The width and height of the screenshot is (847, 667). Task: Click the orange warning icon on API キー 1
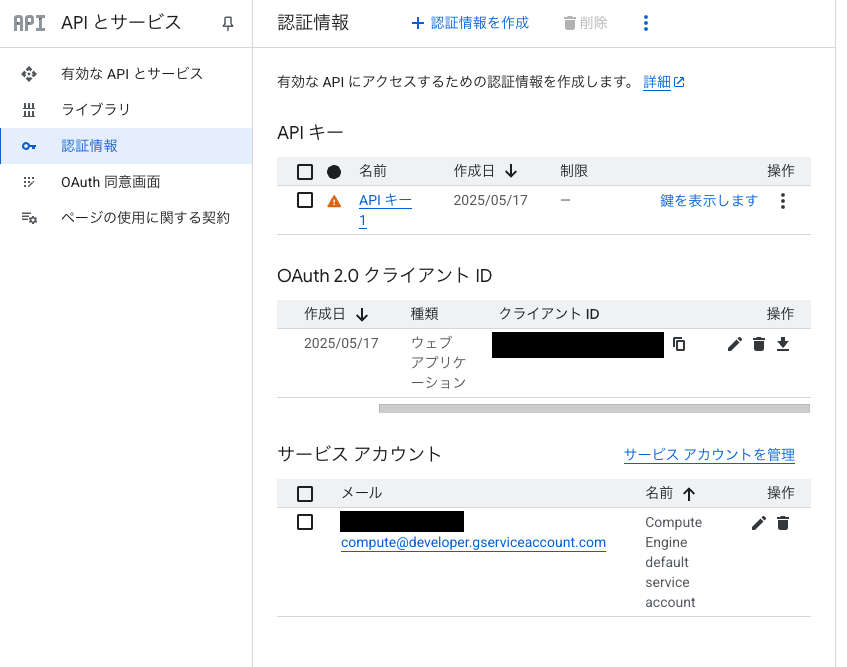tap(334, 201)
